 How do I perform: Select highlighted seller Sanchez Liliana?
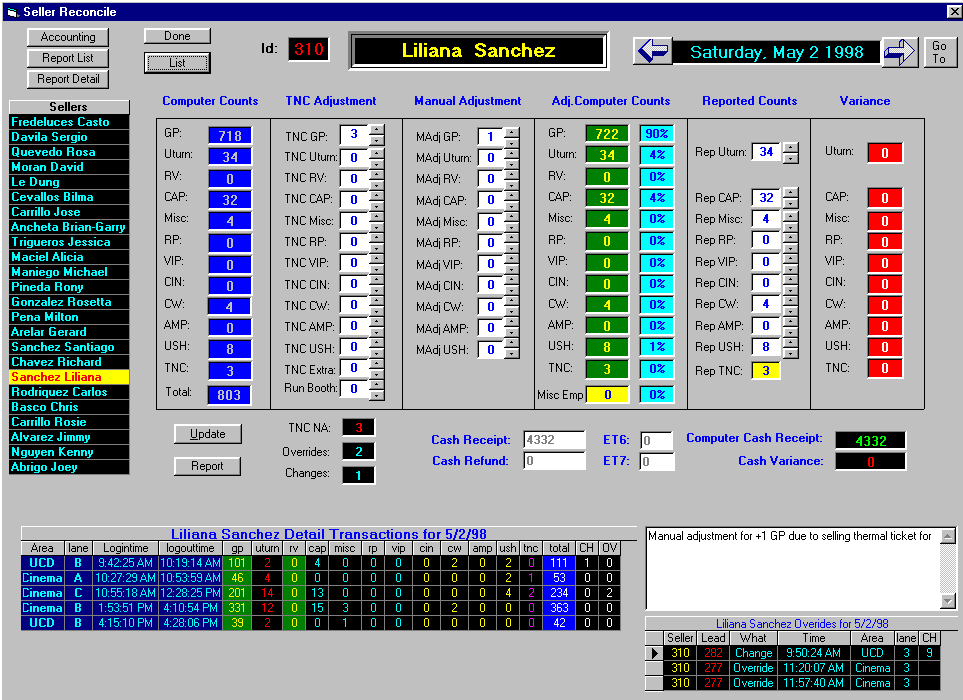[x=69, y=377]
